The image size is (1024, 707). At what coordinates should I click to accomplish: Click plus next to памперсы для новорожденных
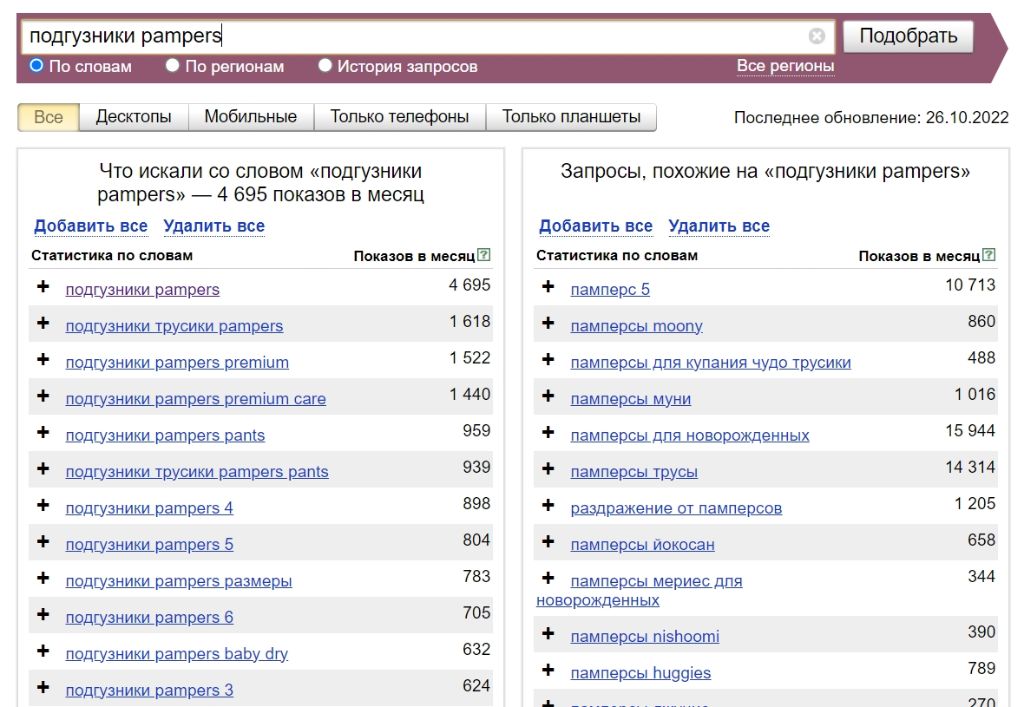pos(548,432)
